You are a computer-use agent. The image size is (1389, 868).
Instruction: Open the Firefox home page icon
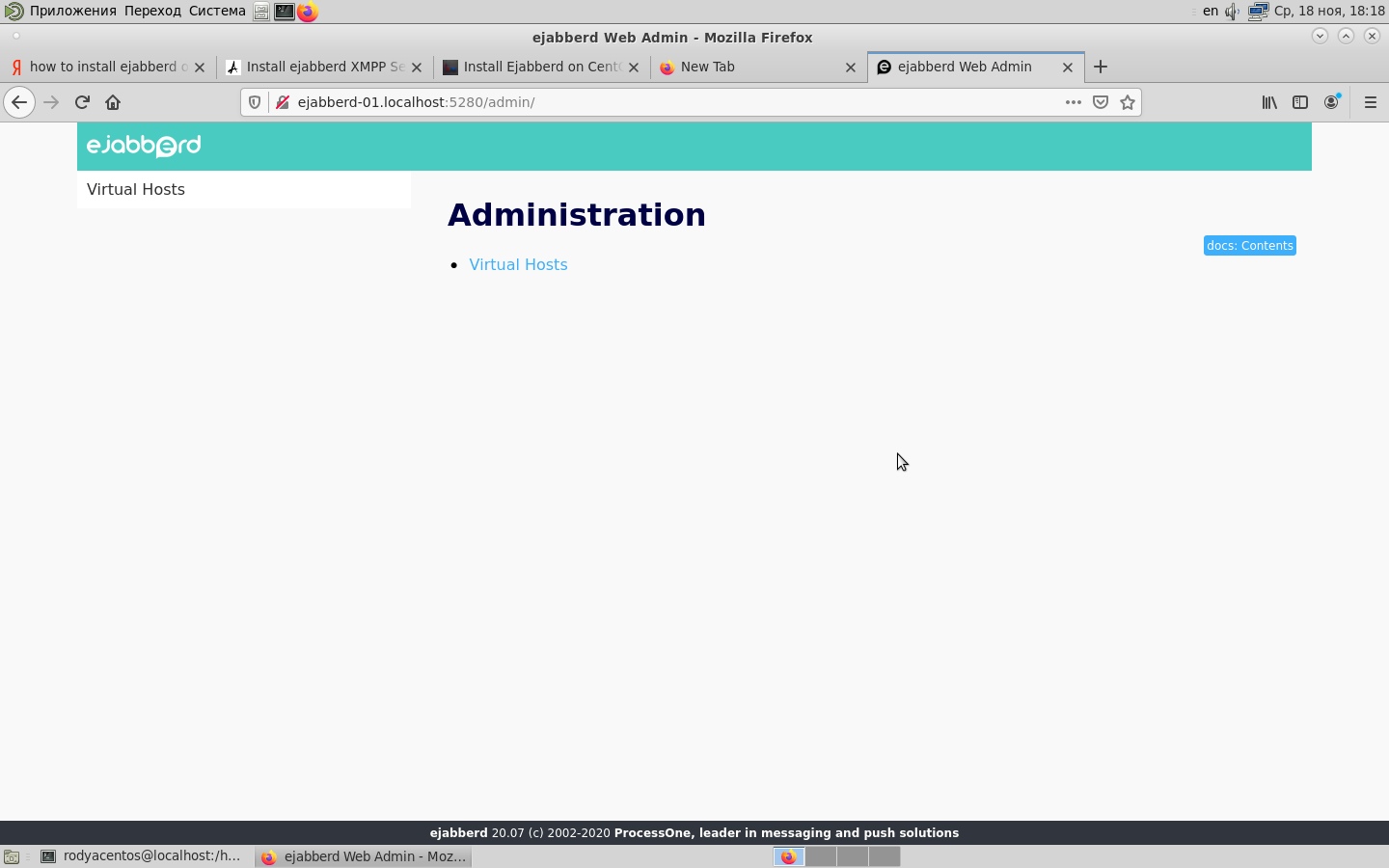coord(113,102)
